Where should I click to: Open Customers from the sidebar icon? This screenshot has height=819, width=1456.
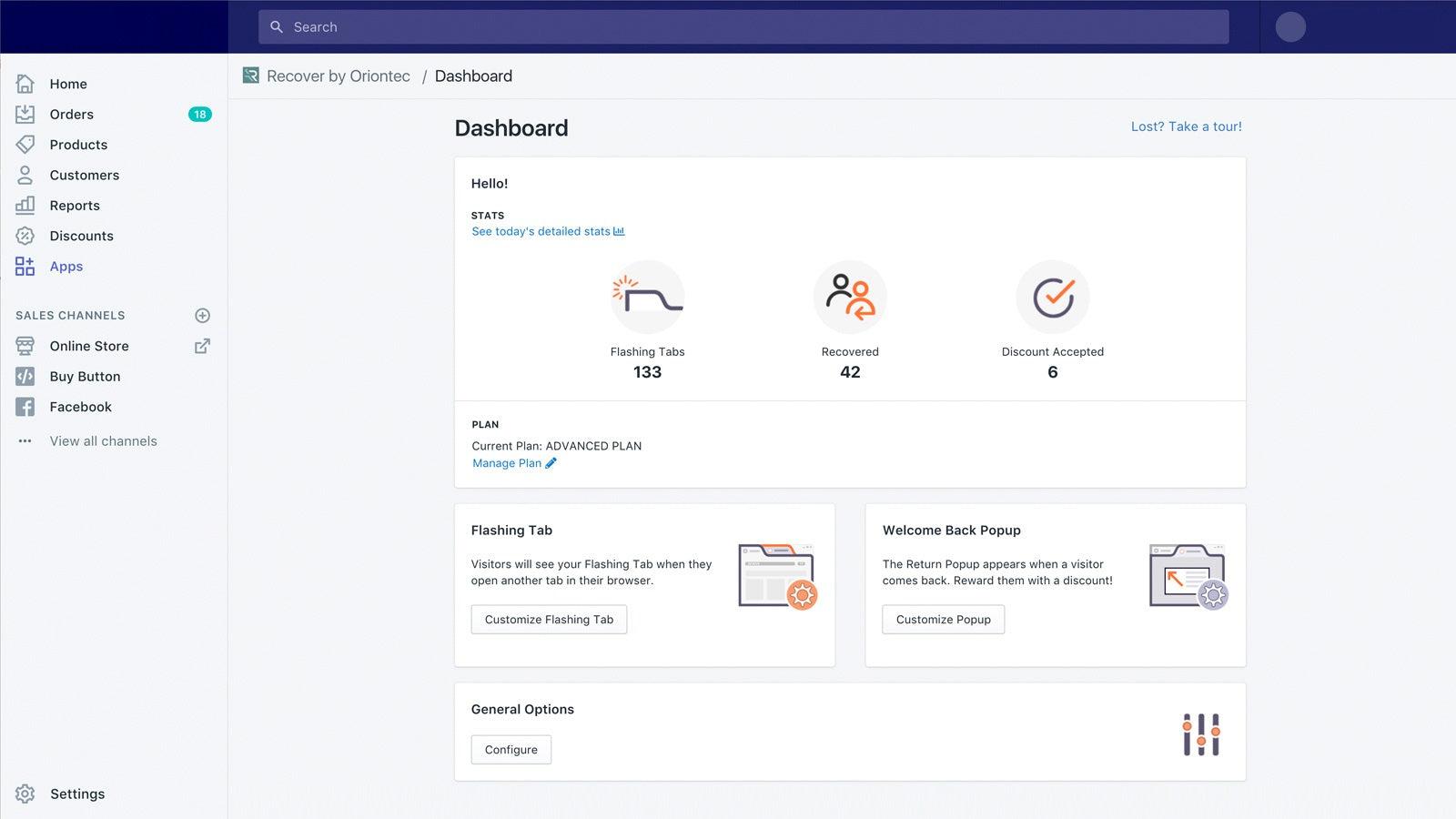coord(25,175)
